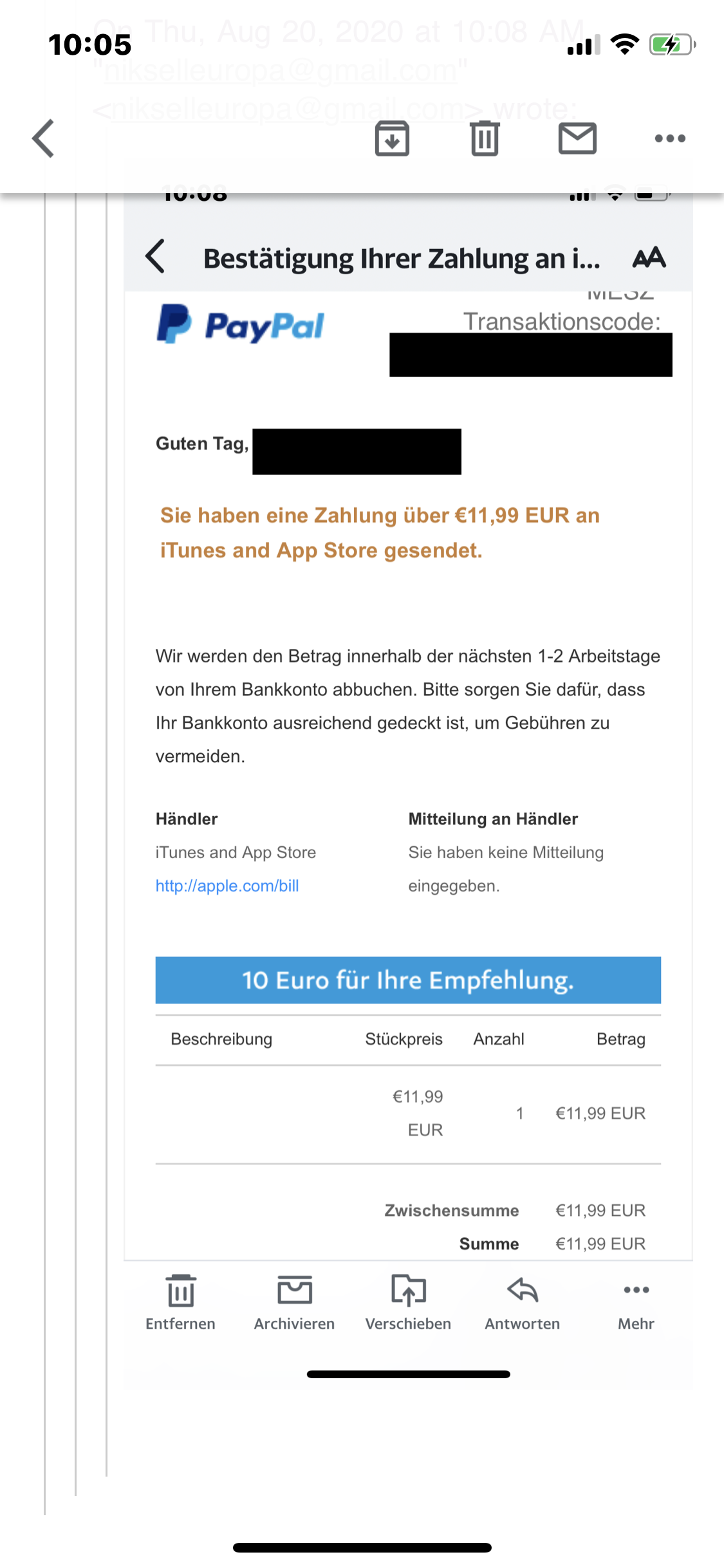
Task: Click the orange payment of €11,99 heading
Action: [x=380, y=532]
